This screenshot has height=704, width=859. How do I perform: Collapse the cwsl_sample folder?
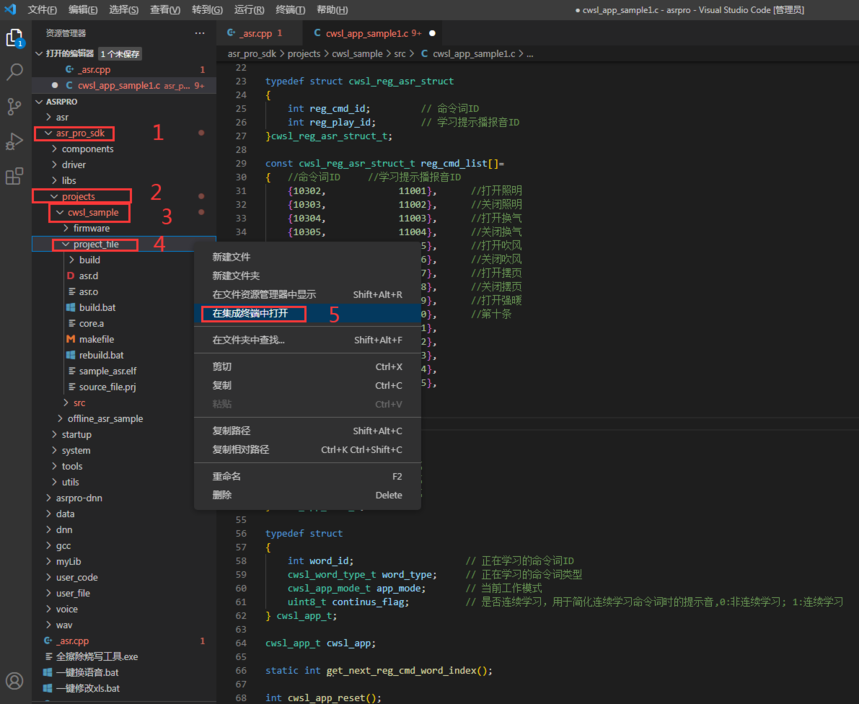point(60,212)
